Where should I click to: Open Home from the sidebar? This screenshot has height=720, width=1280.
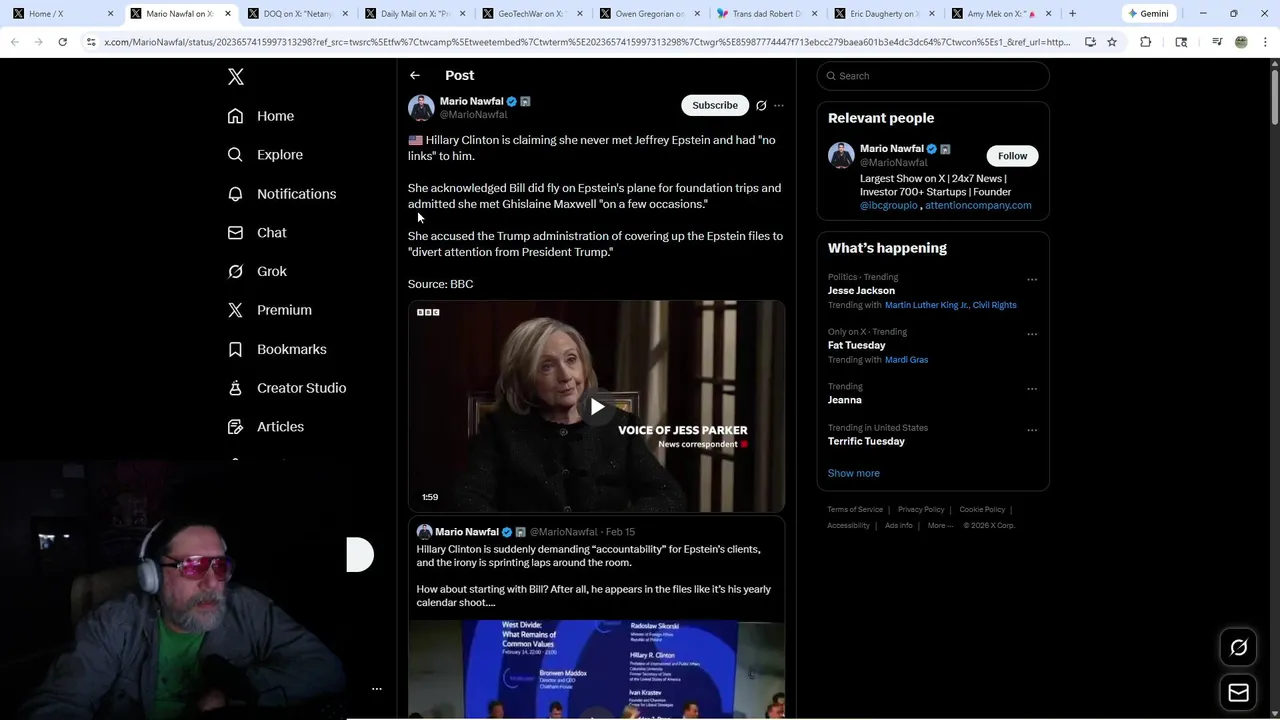tap(260, 116)
